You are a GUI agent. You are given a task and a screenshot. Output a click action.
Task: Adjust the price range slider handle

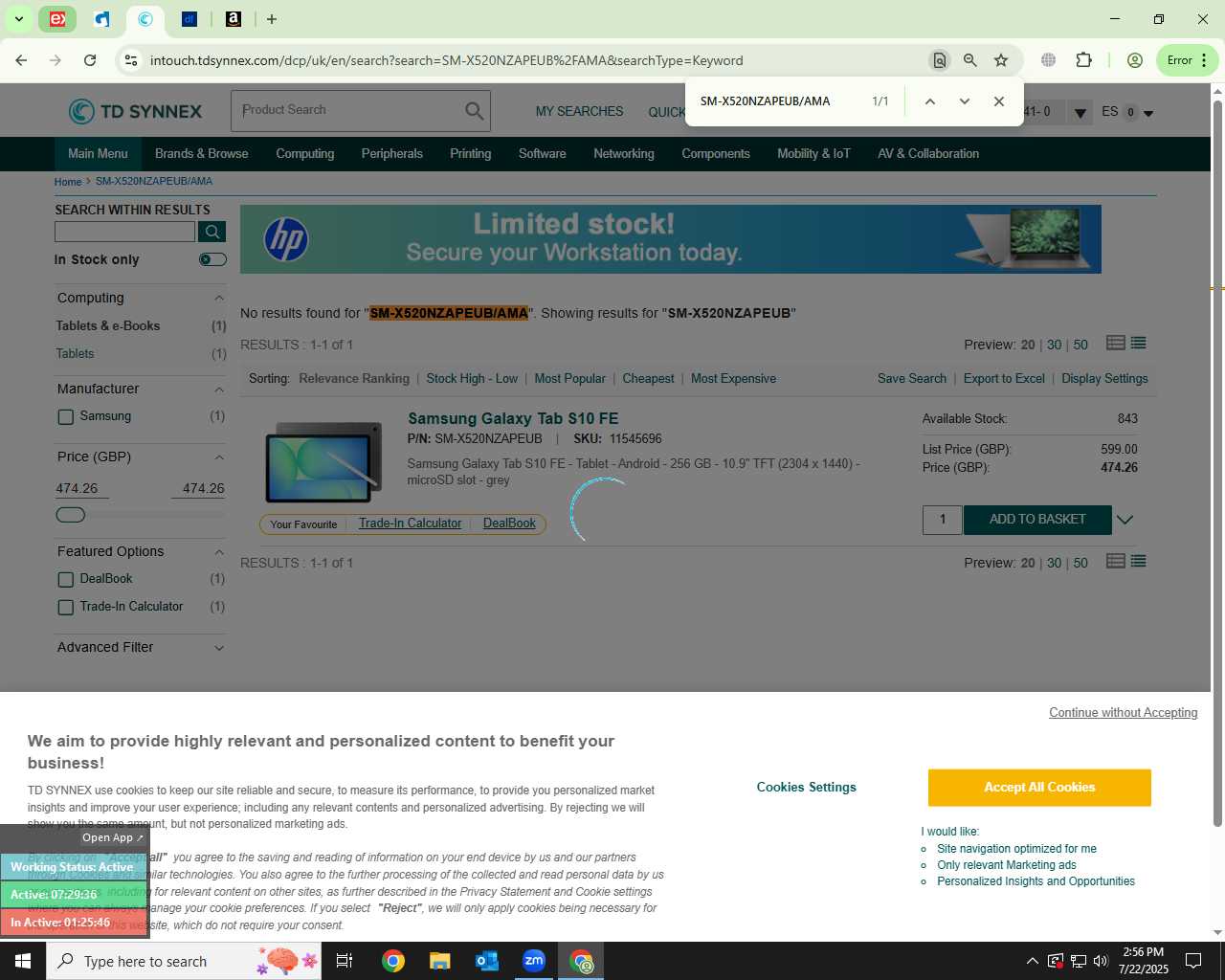tap(71, 515)
